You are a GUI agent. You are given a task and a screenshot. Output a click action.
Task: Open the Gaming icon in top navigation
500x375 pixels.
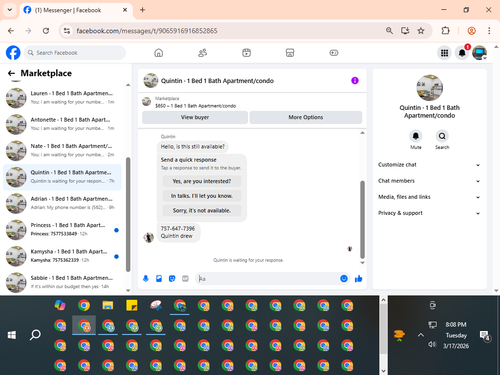334,53
